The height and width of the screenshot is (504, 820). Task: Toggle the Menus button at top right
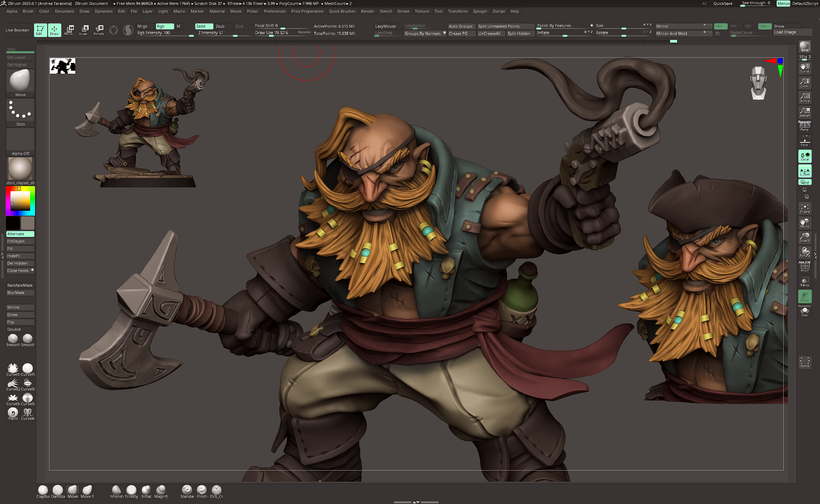pyautogui.click(x=783, y=4)
